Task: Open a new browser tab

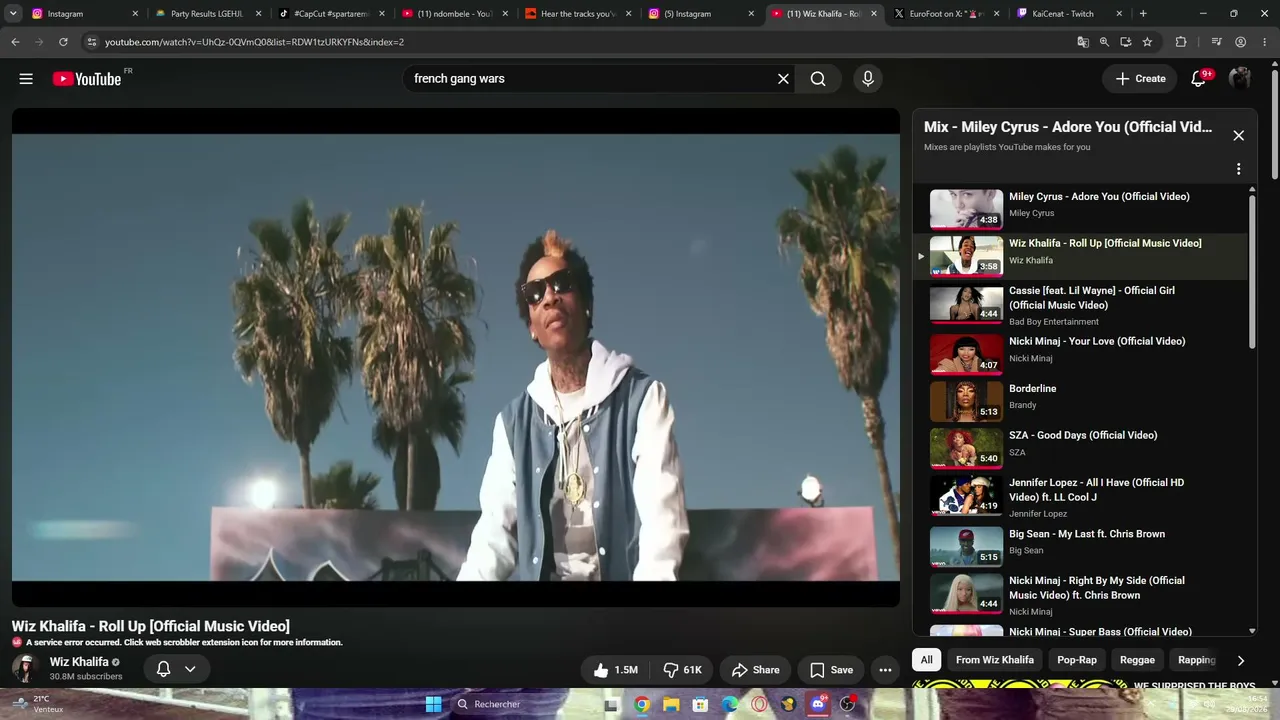Action: coord(1143,14)
